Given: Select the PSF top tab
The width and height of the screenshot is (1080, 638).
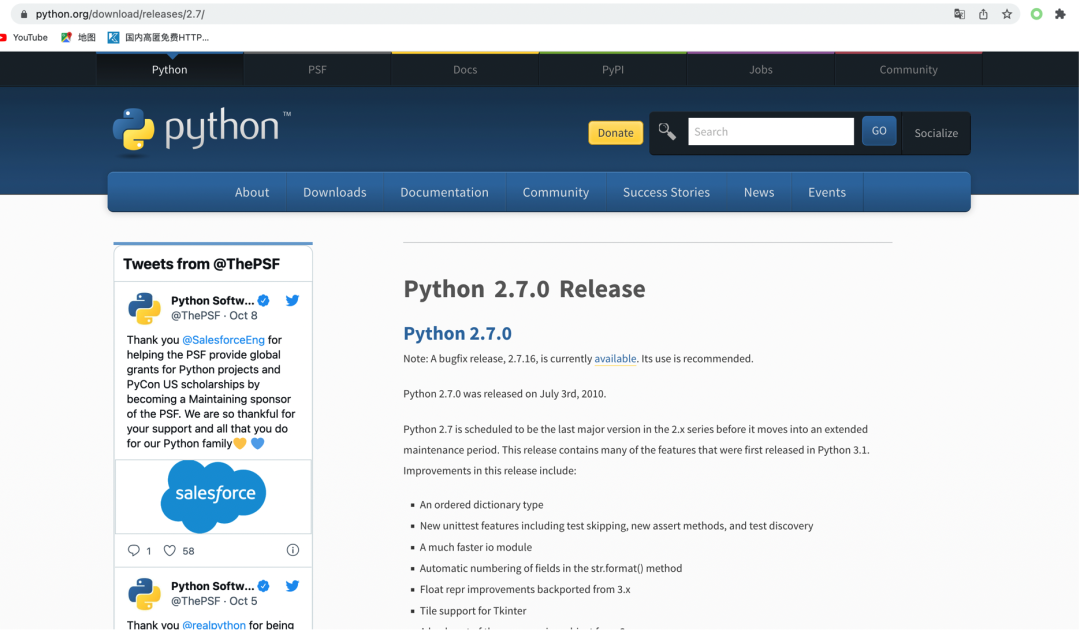Looking at the screenshot, I should [317, 70].
